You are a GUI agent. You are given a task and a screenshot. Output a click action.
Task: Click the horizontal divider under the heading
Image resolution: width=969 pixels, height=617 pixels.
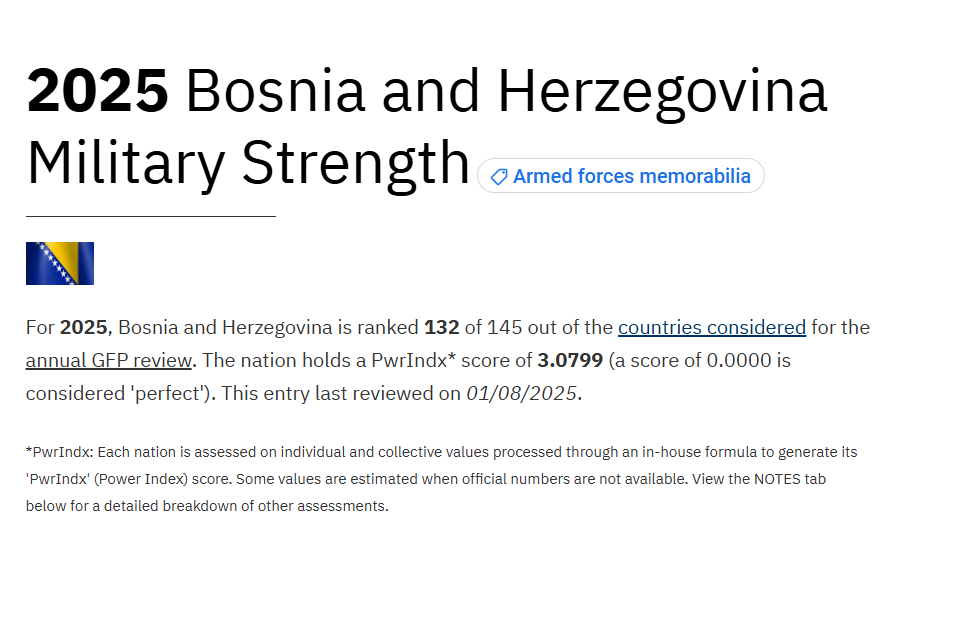(x=150, y=216)
